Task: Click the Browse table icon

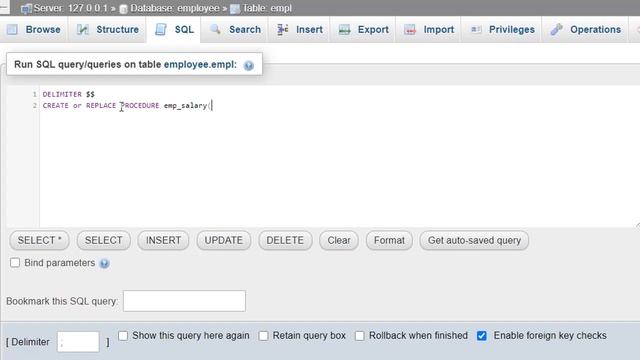Action: pyautogui.click(x=13, y=29)
